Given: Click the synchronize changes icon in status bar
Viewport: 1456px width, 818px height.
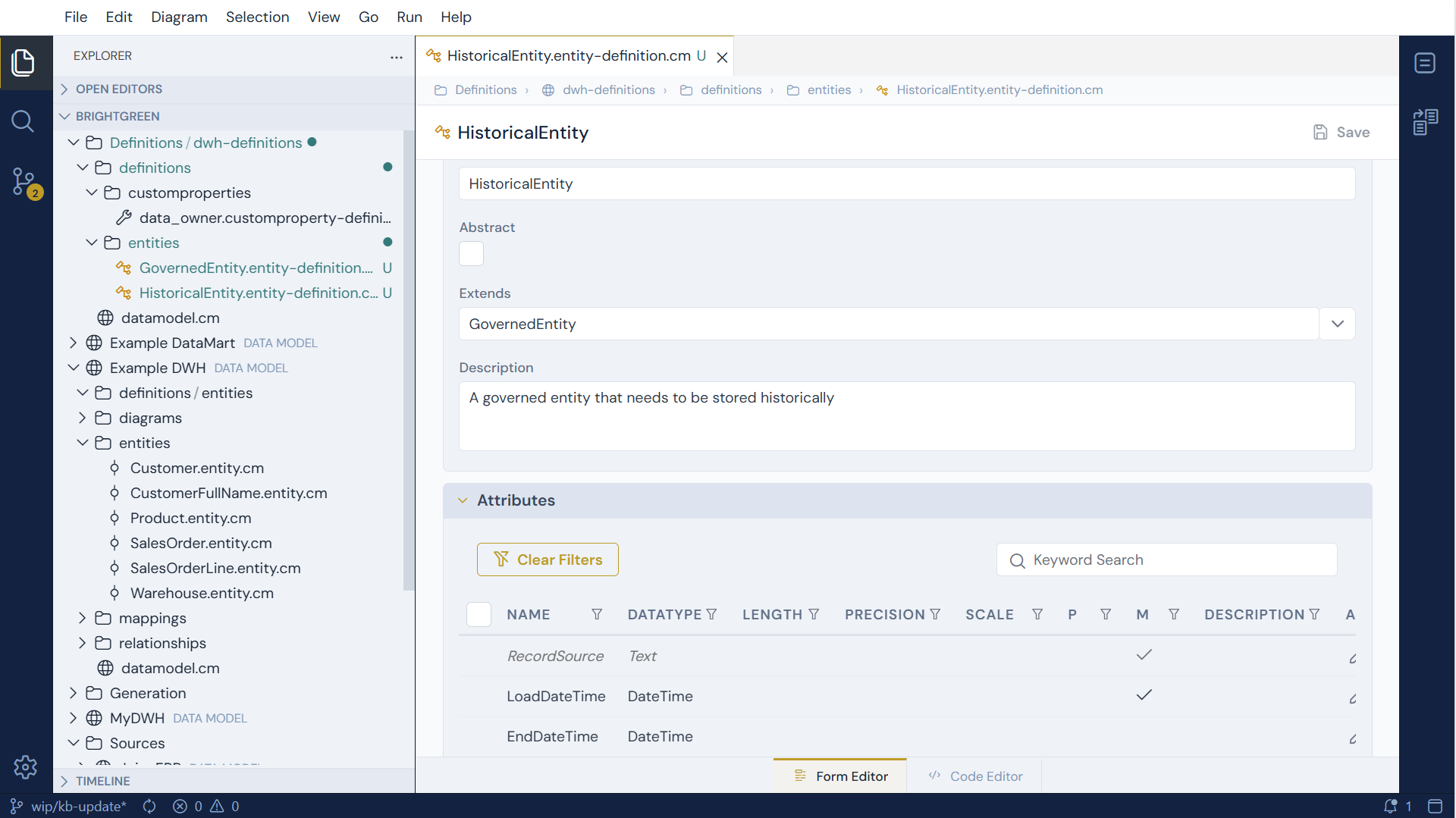Looking at the screenshot, I should pos(149,806).
